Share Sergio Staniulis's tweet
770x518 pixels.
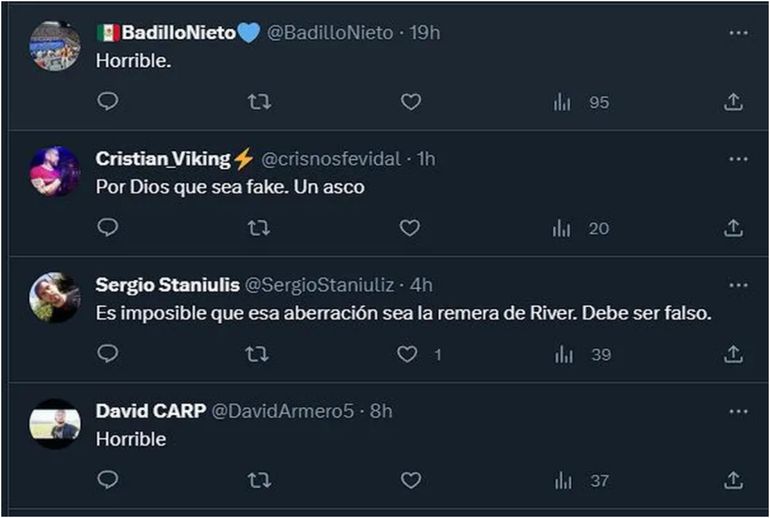pos(733,354)
